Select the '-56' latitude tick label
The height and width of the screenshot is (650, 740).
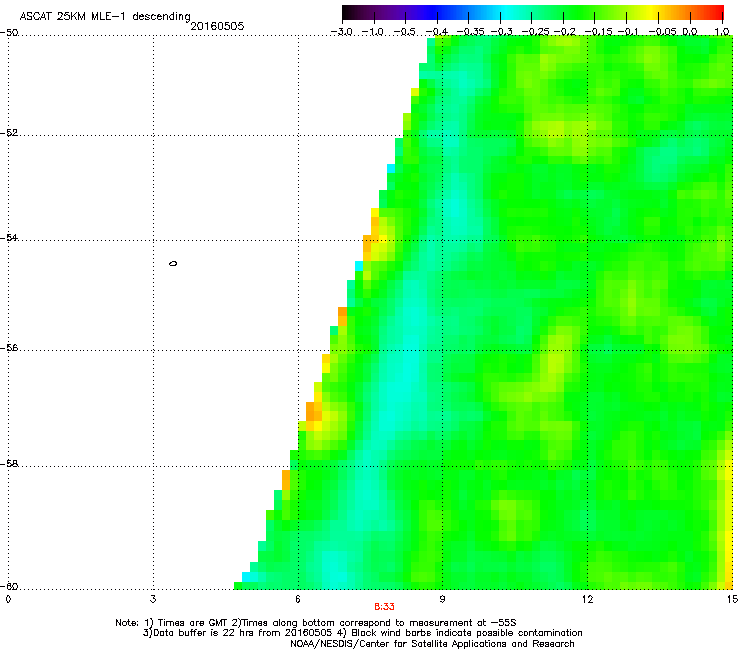(x=9, y=347)
